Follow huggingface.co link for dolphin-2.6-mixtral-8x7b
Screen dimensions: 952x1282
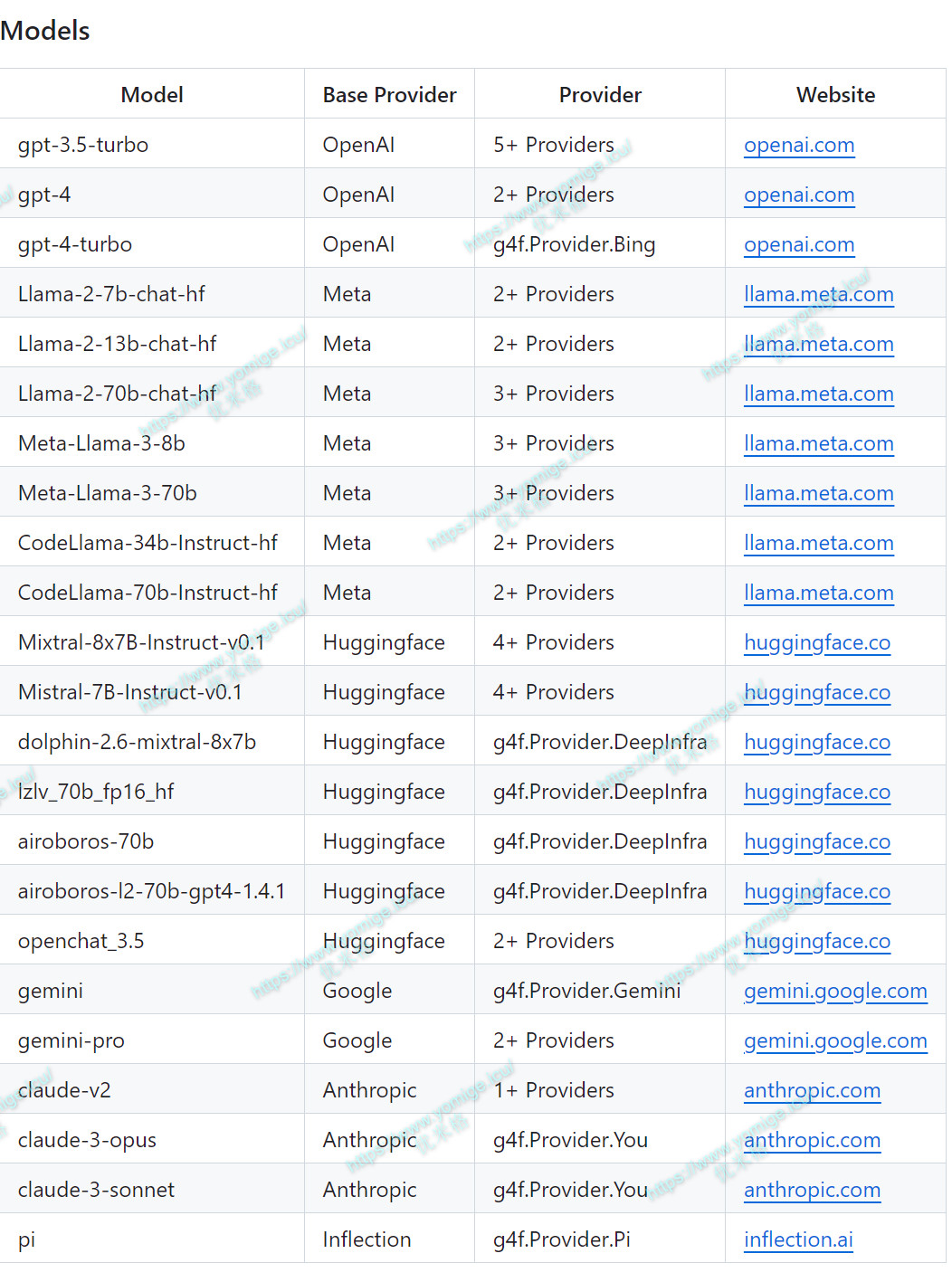point(816,743)
